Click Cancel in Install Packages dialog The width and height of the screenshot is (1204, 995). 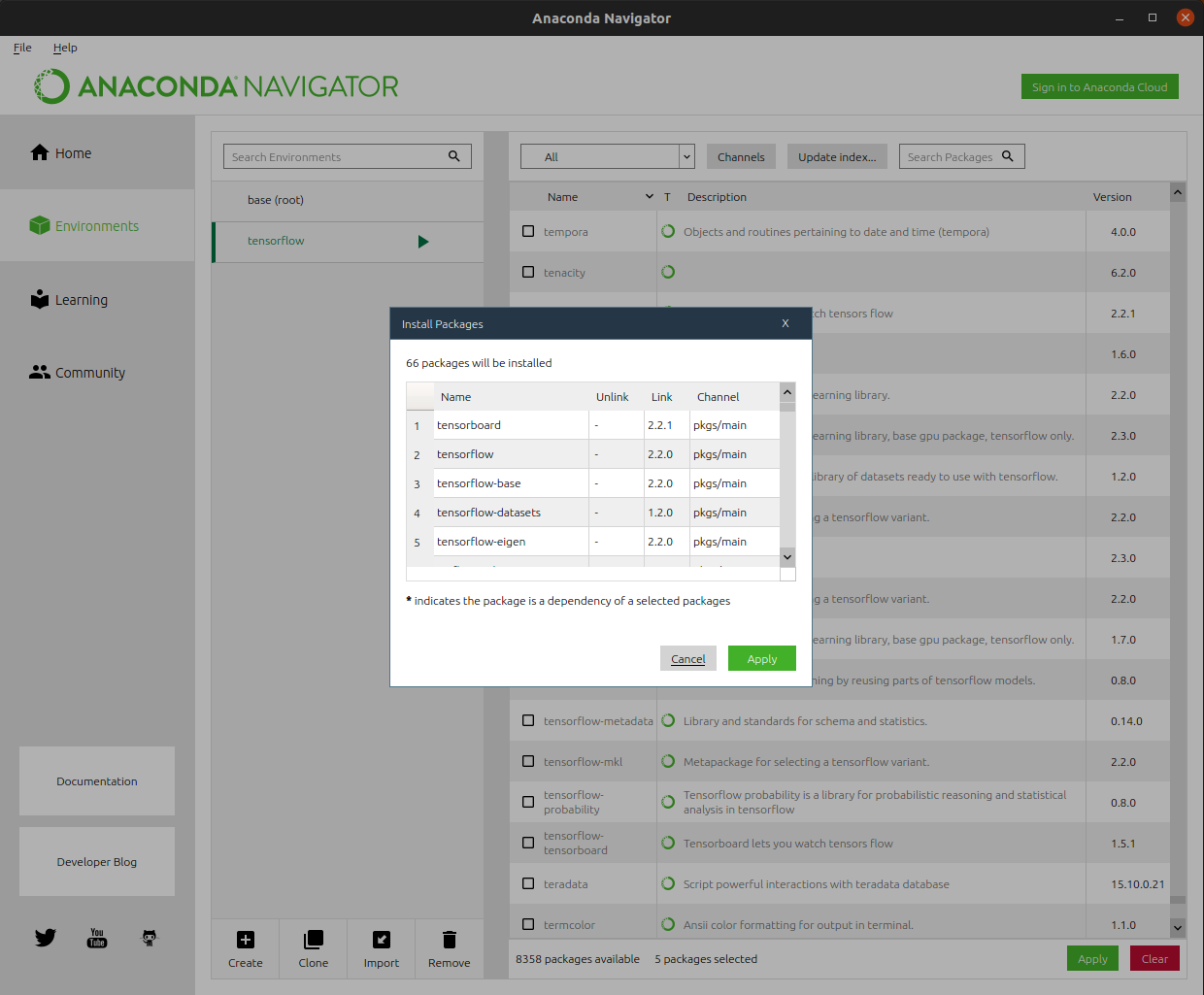pos(688,658)
